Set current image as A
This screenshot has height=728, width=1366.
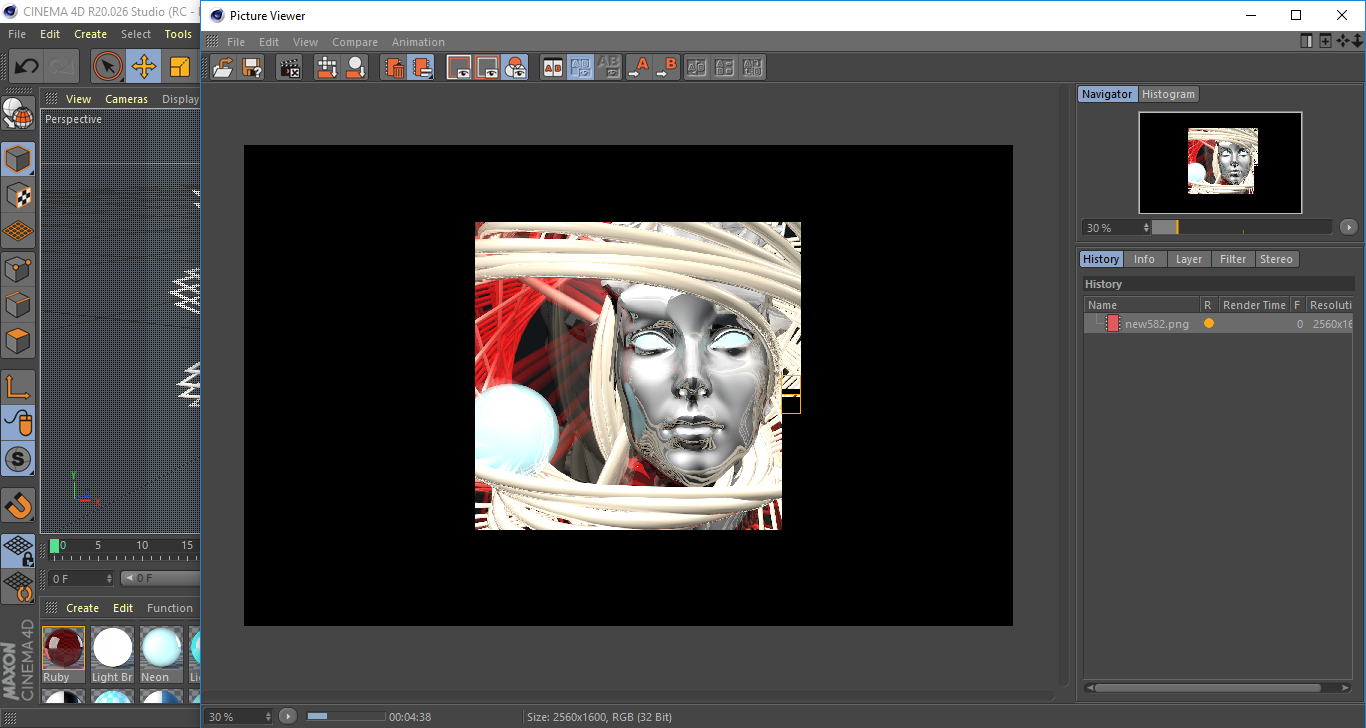638,67
